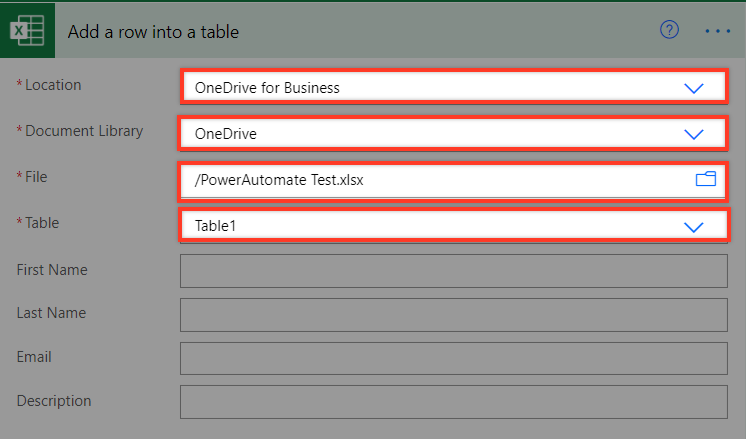Select the '/PowerAutomate Test.xlsx' file path text
Screen dimensions: 746x439
(x=286, y=180)
